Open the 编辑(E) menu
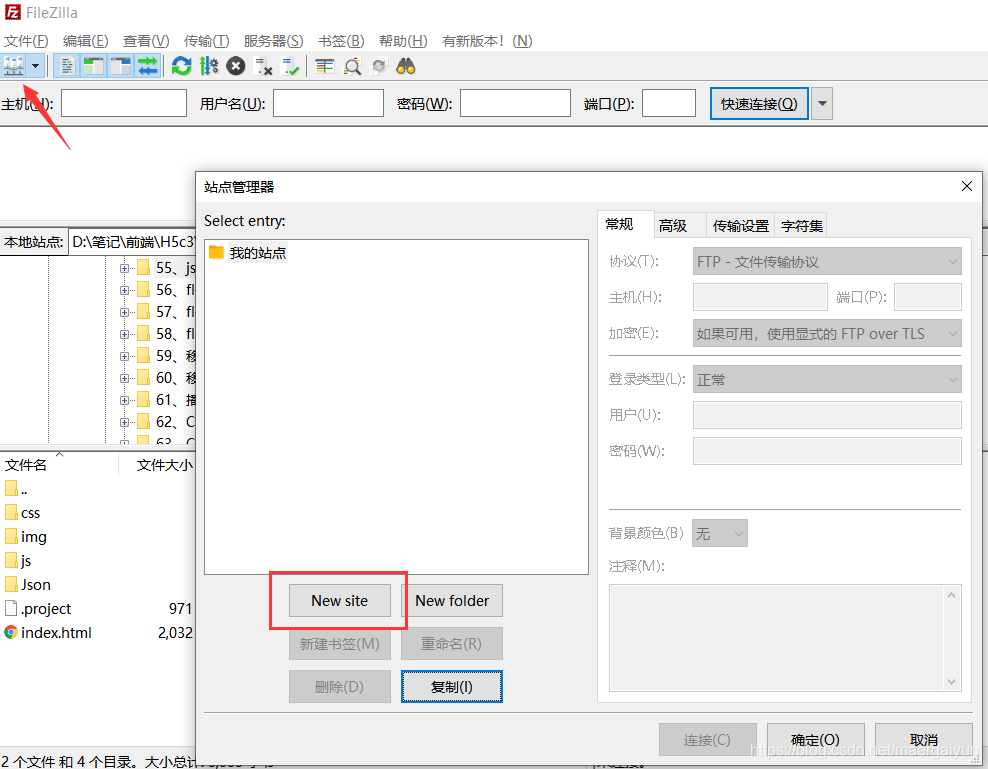The height and width of the screenshot is (769, 988). 86,41
